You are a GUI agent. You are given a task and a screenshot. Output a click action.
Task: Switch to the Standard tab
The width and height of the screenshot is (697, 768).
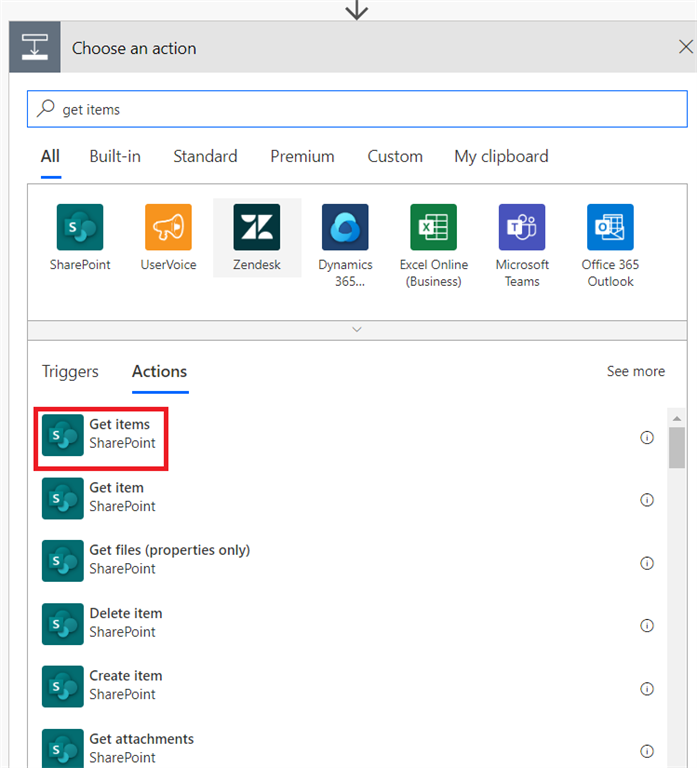coord(205,156)
